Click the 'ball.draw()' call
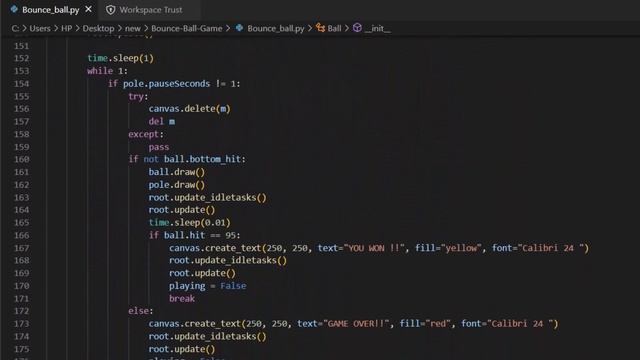This screenshot has width=640, height=360. click(x=177, y=172)
